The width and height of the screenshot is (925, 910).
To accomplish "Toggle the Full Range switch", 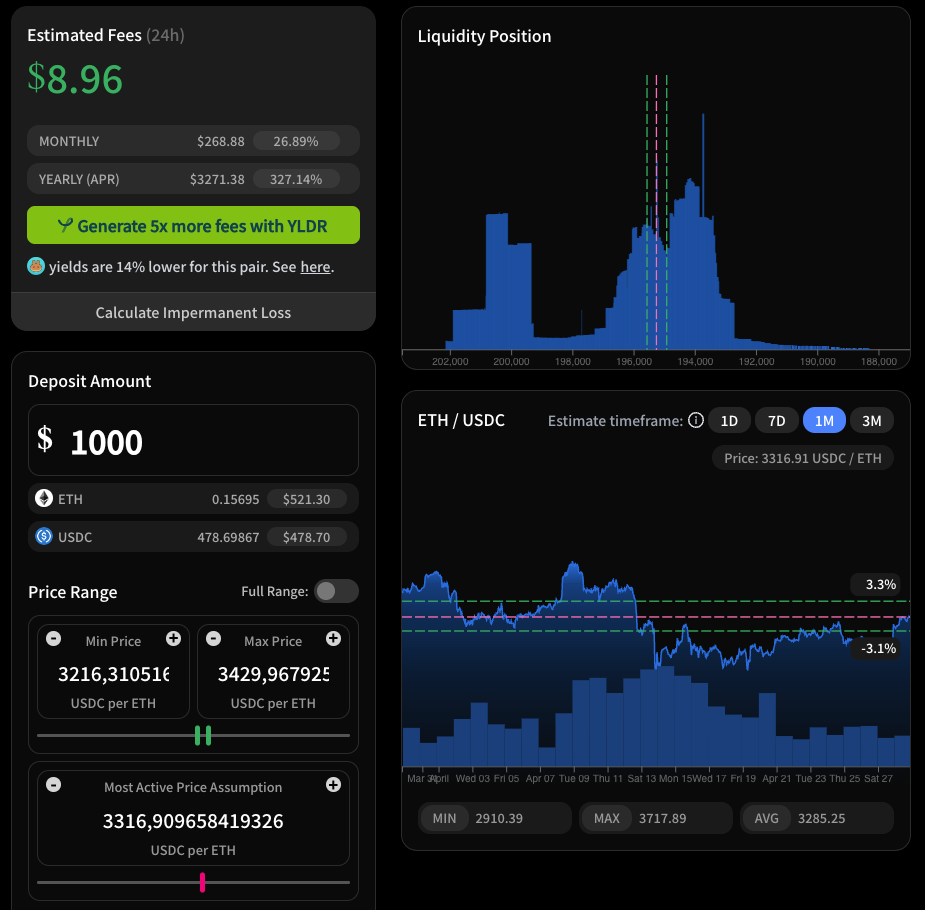I will (336, 591).
